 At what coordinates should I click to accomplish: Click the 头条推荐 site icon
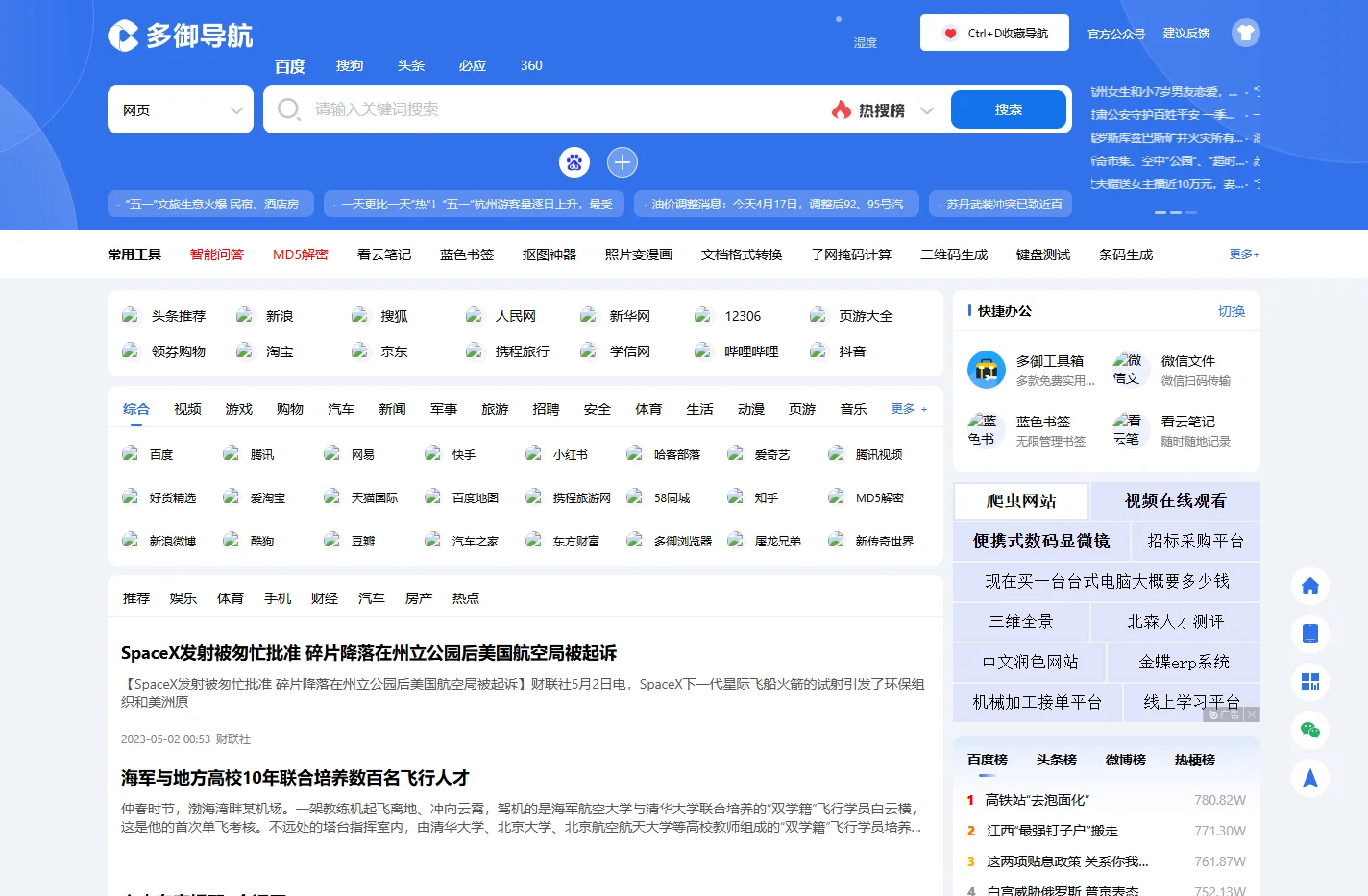click(x=131, y=315)
